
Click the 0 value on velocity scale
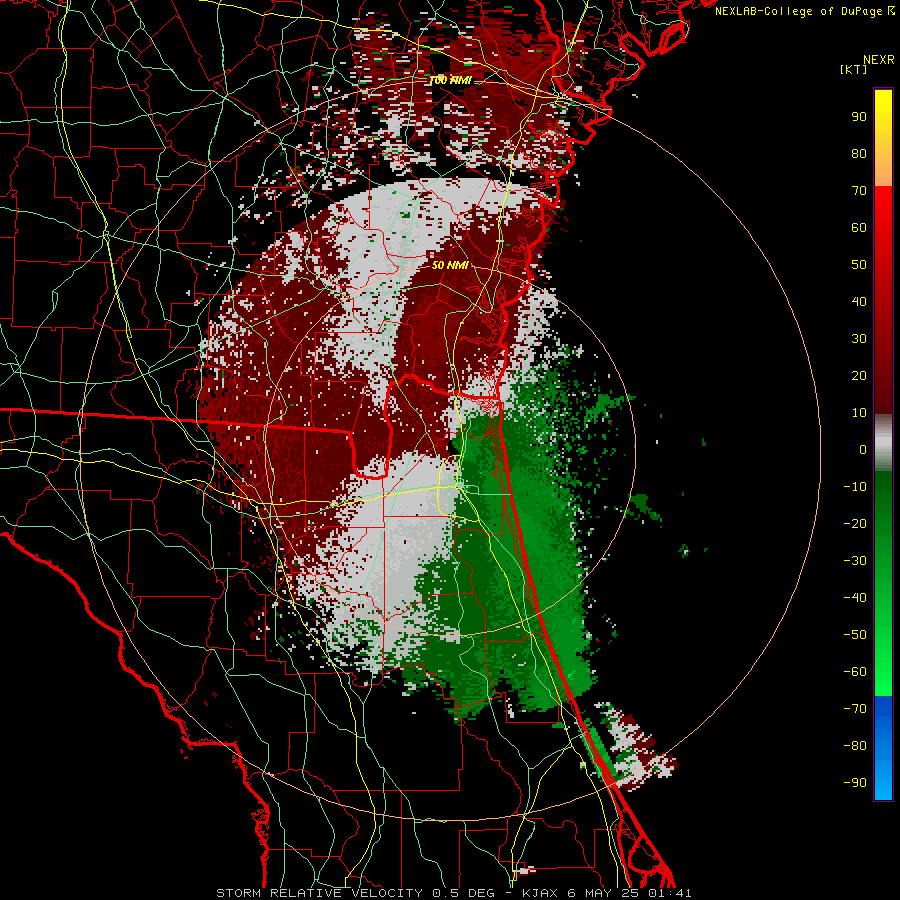(863, 449)
